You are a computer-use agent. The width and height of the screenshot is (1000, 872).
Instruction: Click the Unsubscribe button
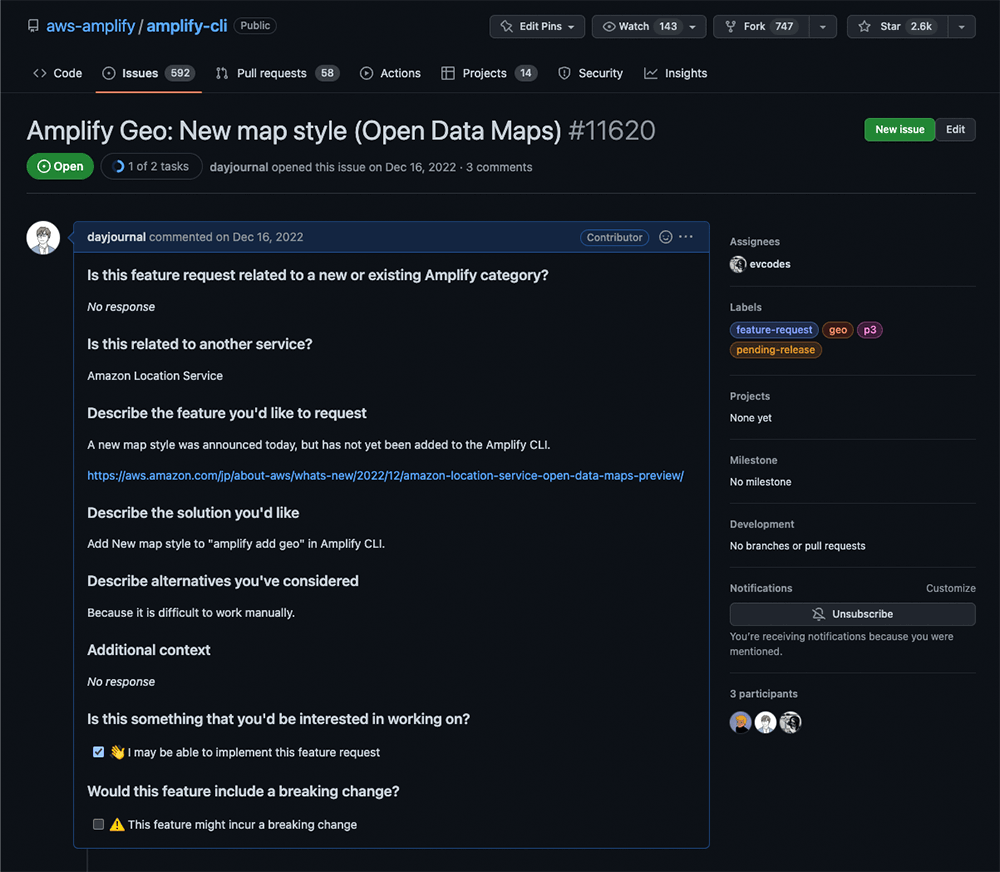coord(852,614)
